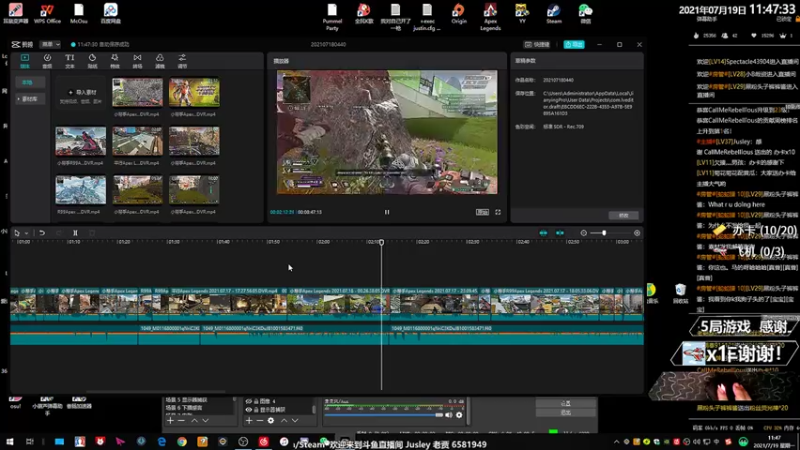Remove the scene with OBS minus button

181,420
